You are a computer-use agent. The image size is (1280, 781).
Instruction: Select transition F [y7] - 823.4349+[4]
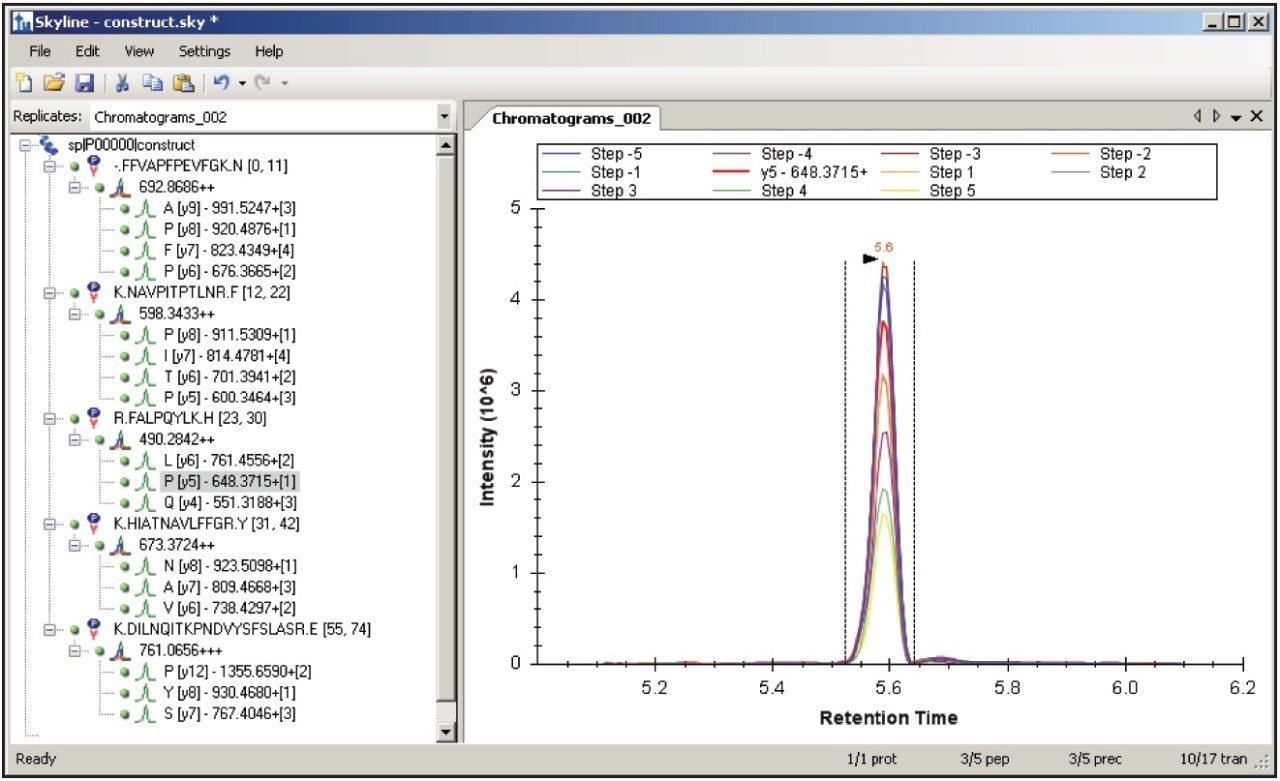coord(229,250)
